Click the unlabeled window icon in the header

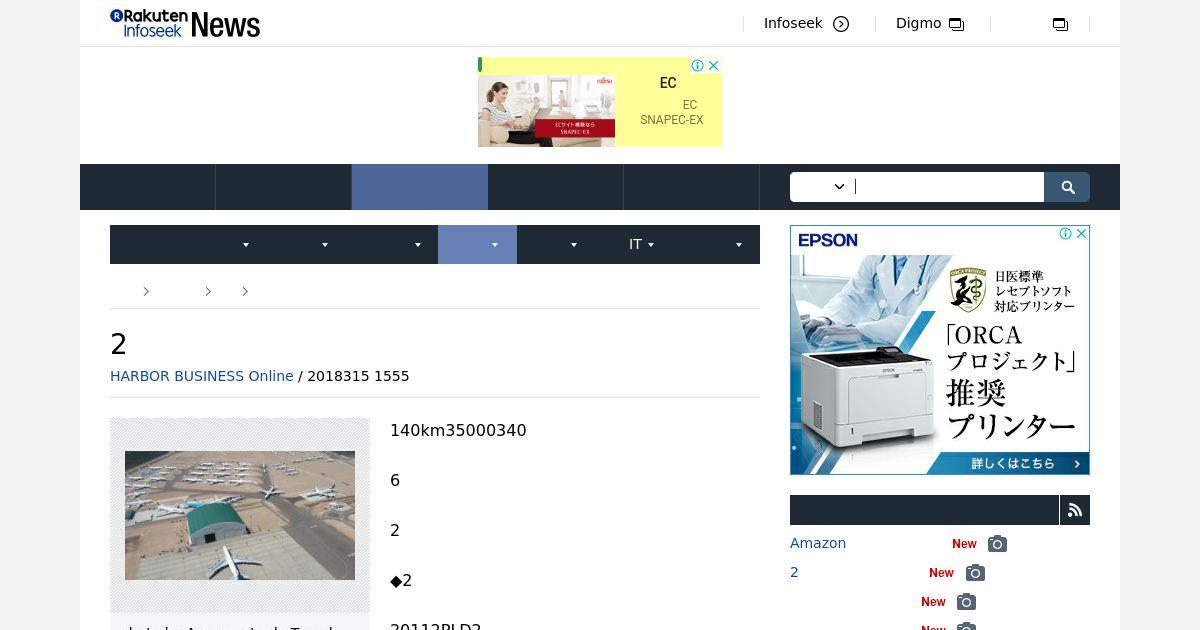pos(1060,24)
